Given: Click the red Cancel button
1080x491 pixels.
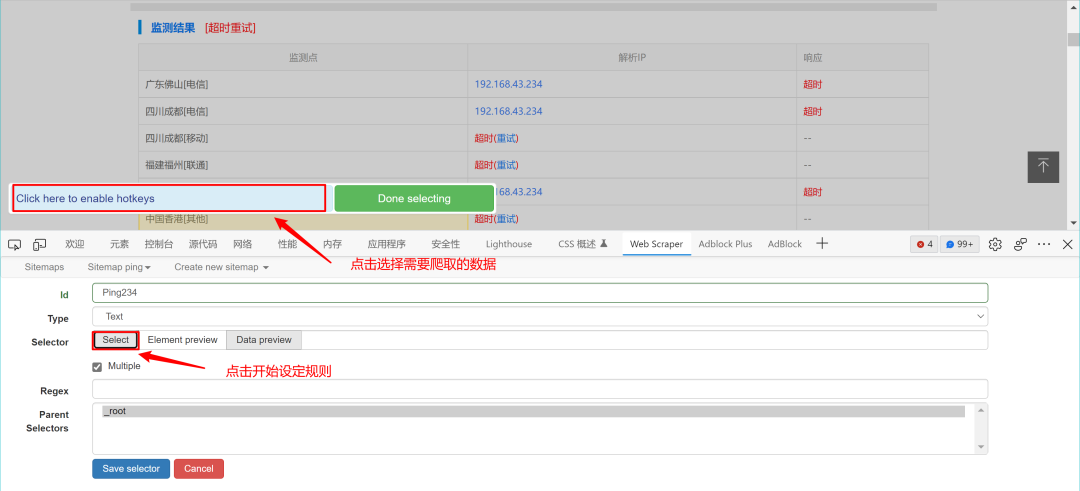Looking at the screenshot, I should pos(199,468).
